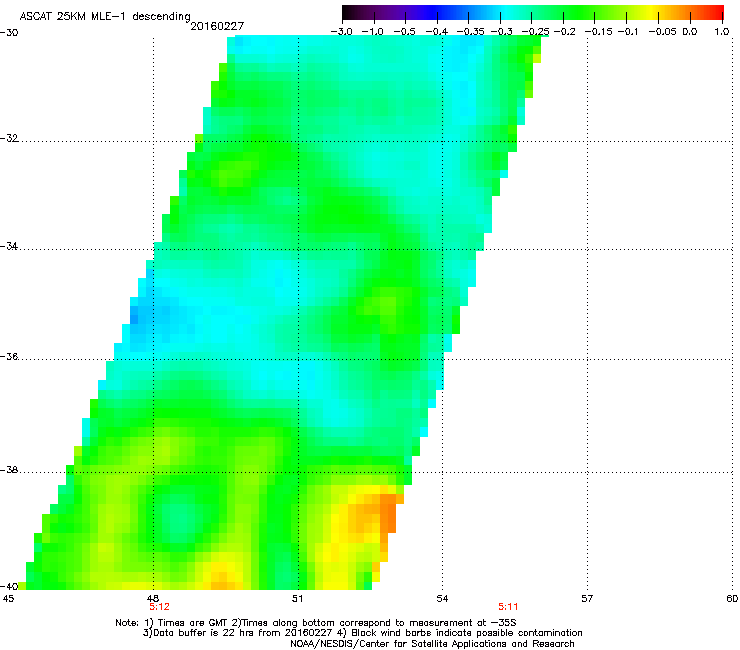Click the date label "20160227" under the title
Viewport: 740px width, 650px height.
point(217,26)
